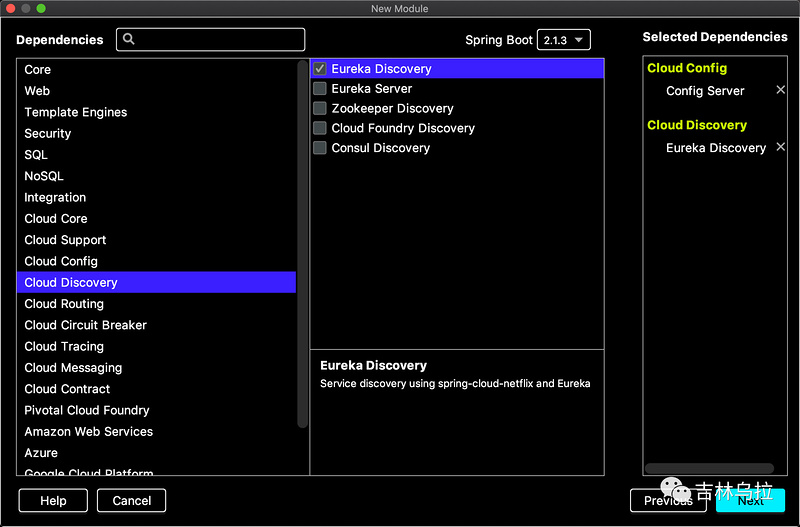Screen dimensions: 800x527
Task: Select the Cloud Circuit Breaker category
Action: [156, 325]
